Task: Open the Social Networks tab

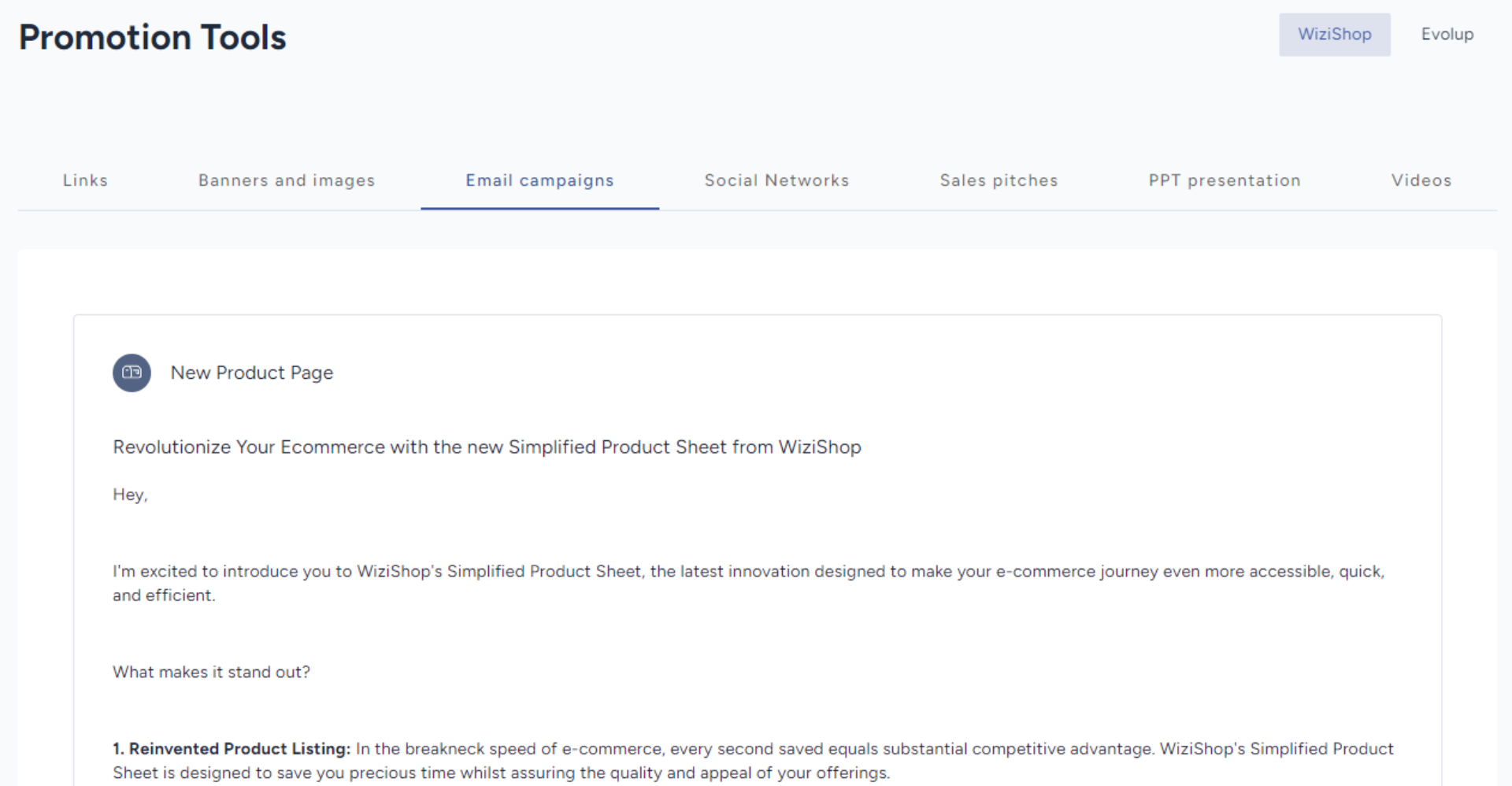Action: click(776, 180)
